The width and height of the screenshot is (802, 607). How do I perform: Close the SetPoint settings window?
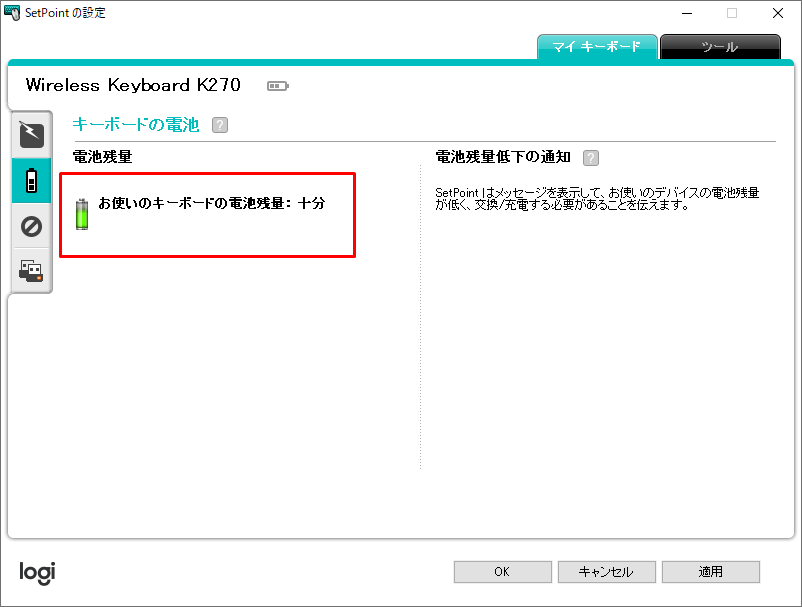pos(778,13)
